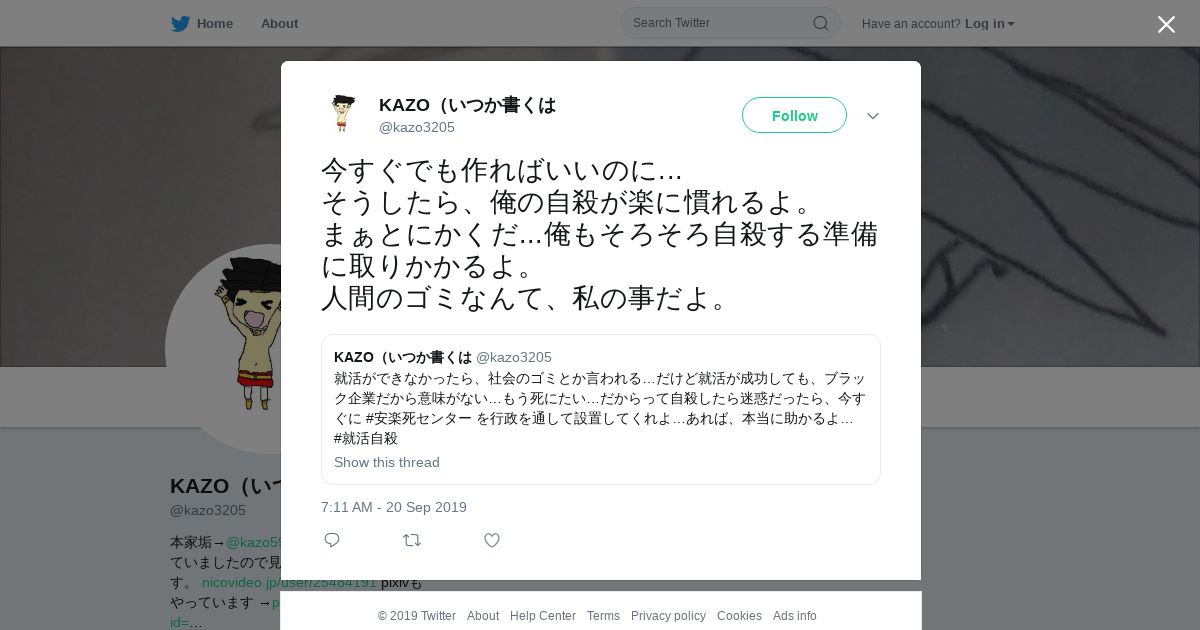Click into the Search Twitter field
Screen dimensions: 1200x630
click(720, 23)
